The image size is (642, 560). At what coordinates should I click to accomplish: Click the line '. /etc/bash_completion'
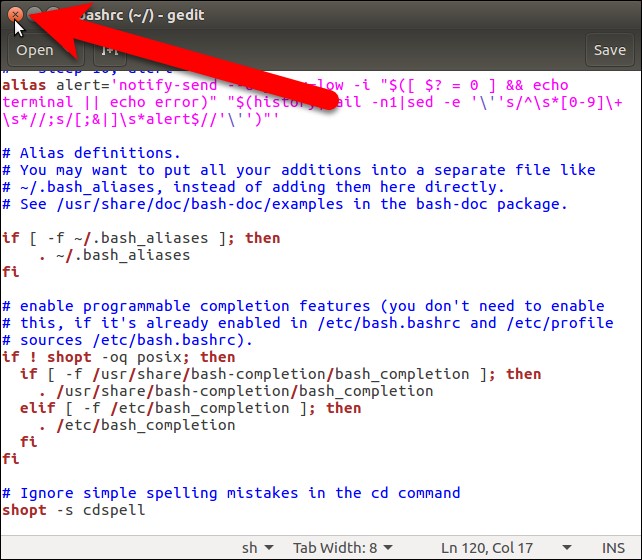(x=137, y=425)
